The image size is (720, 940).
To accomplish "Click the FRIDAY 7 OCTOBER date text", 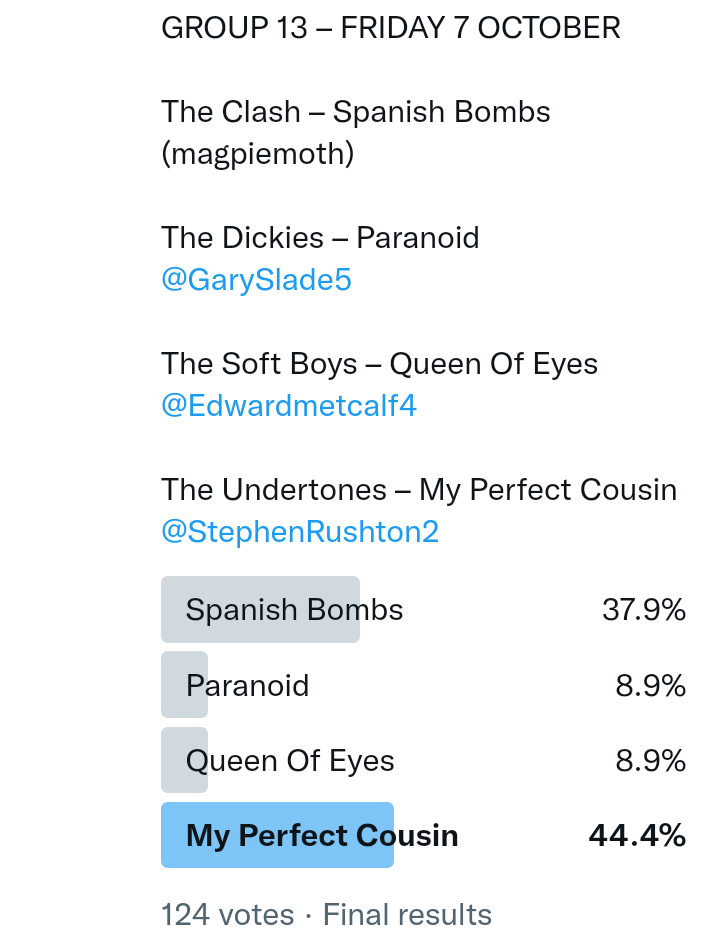I will 480,28.
